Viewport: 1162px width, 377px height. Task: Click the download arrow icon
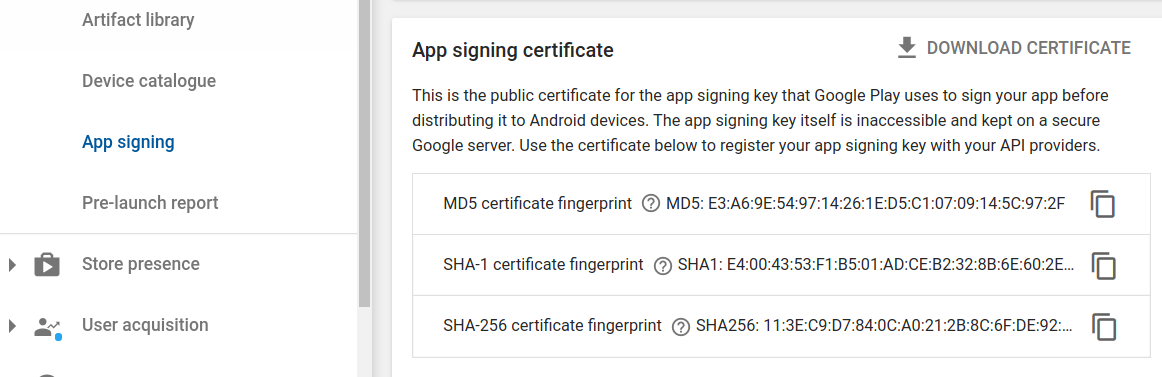(x=906, y=48)
